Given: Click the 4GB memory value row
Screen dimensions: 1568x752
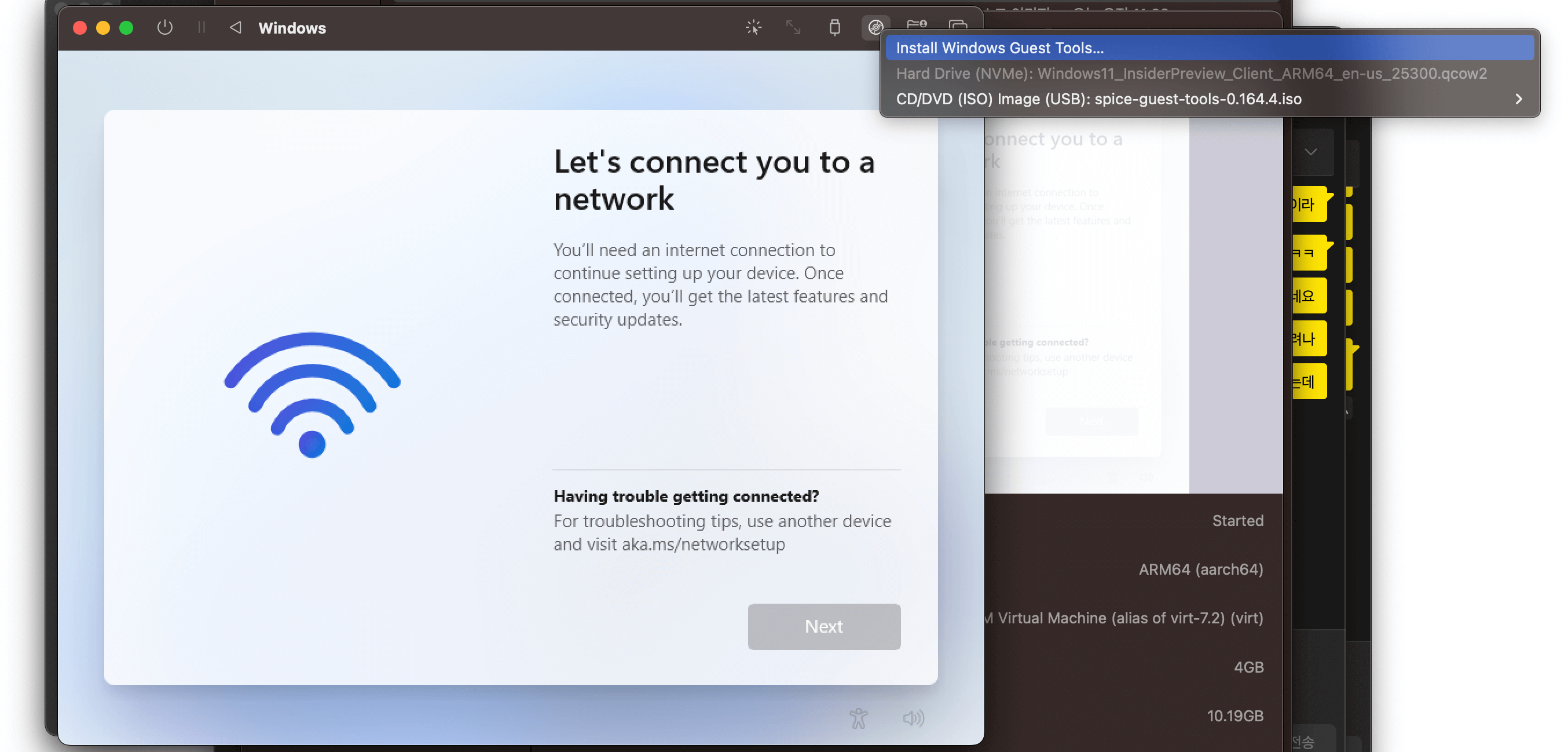Looking at the screenshot, I should 1248,667.
